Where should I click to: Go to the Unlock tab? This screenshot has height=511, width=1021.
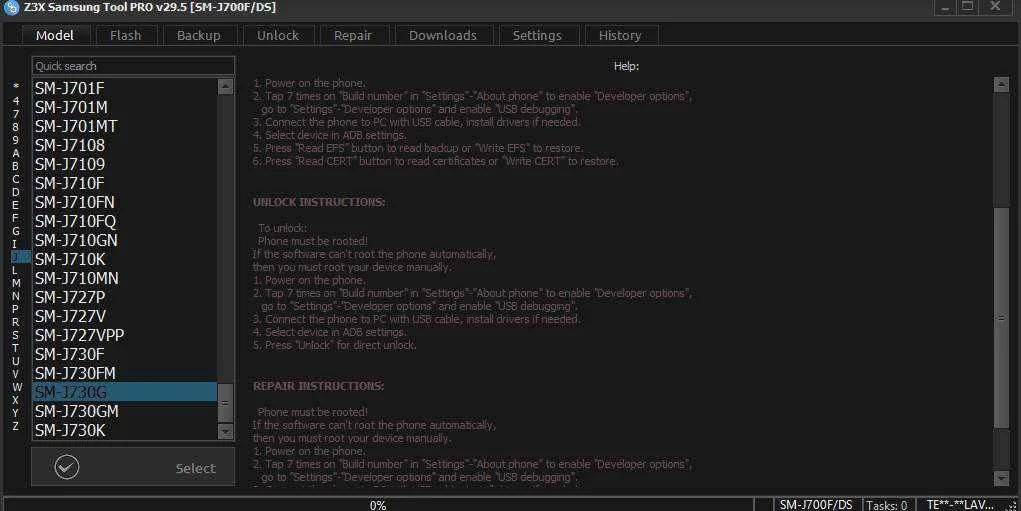coord(278,35)
